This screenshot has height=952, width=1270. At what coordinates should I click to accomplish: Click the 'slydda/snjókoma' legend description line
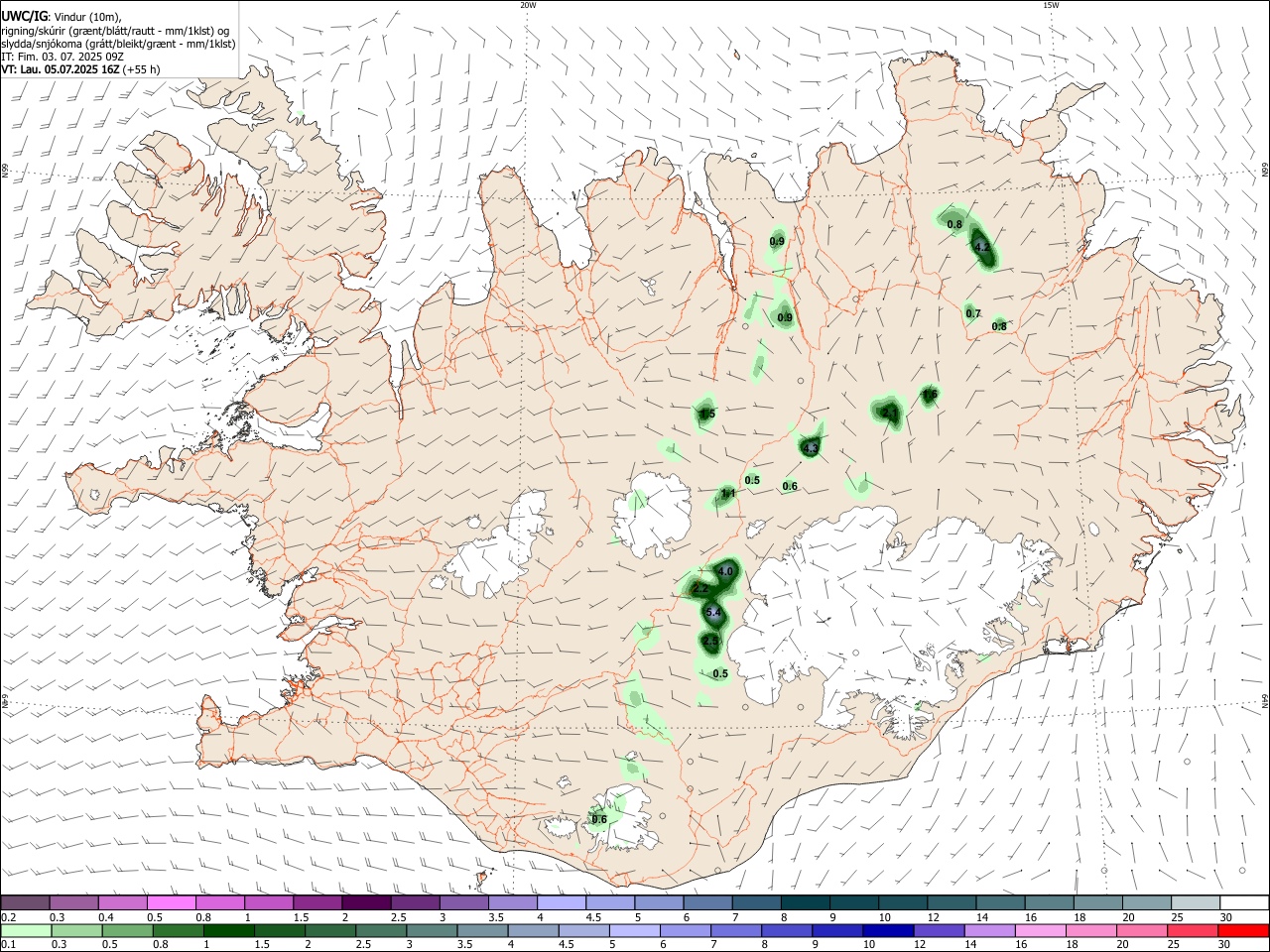point(118,44)
